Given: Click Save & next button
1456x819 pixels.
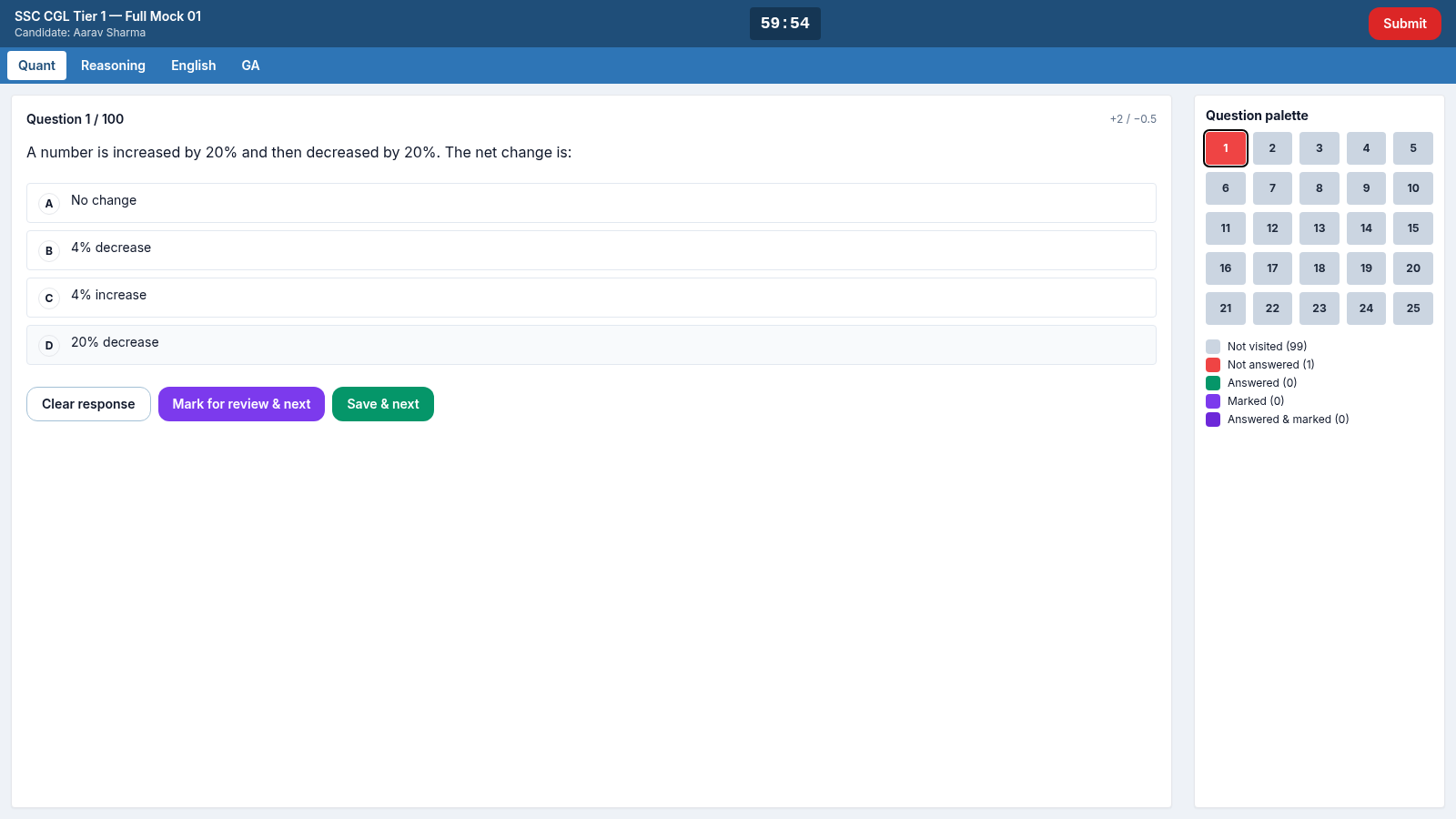Looking at the screenshot, I should [x=383, y=404].
